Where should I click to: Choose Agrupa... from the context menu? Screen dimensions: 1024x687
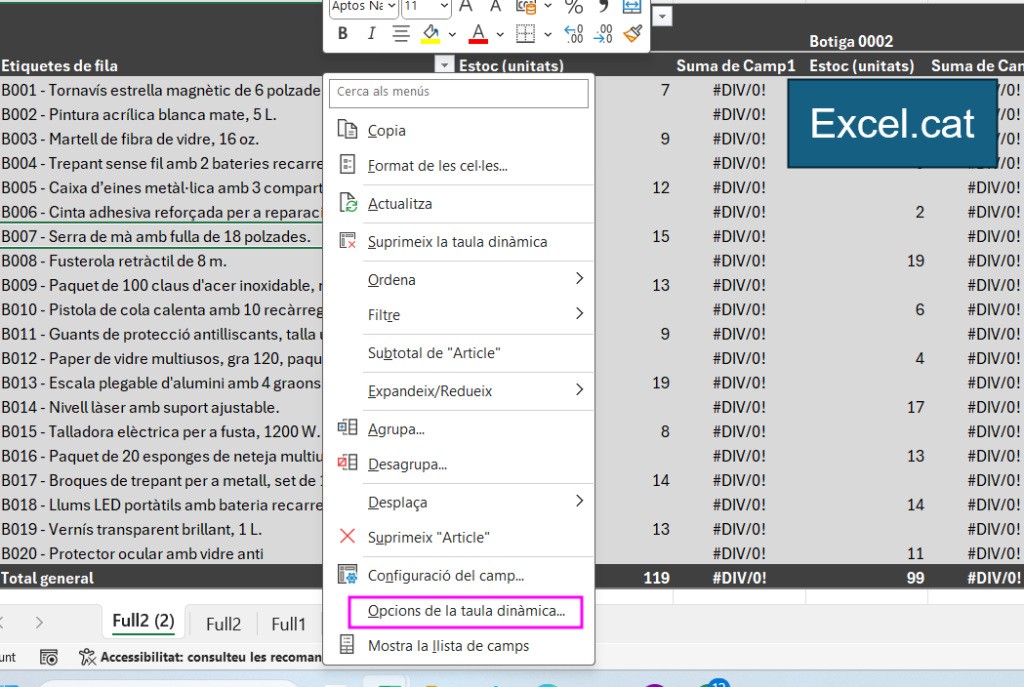click(458, 429)
